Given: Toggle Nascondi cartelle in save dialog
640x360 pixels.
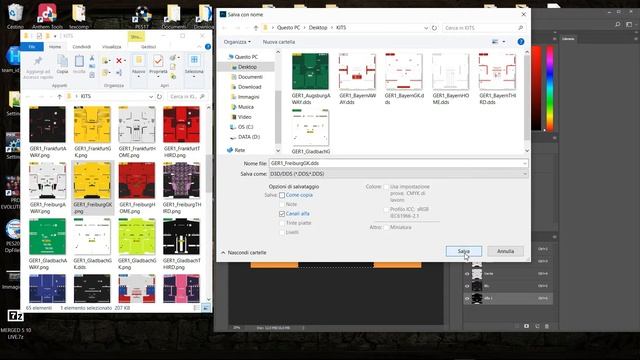Looking at the screenshot, I should click(244, 253).
